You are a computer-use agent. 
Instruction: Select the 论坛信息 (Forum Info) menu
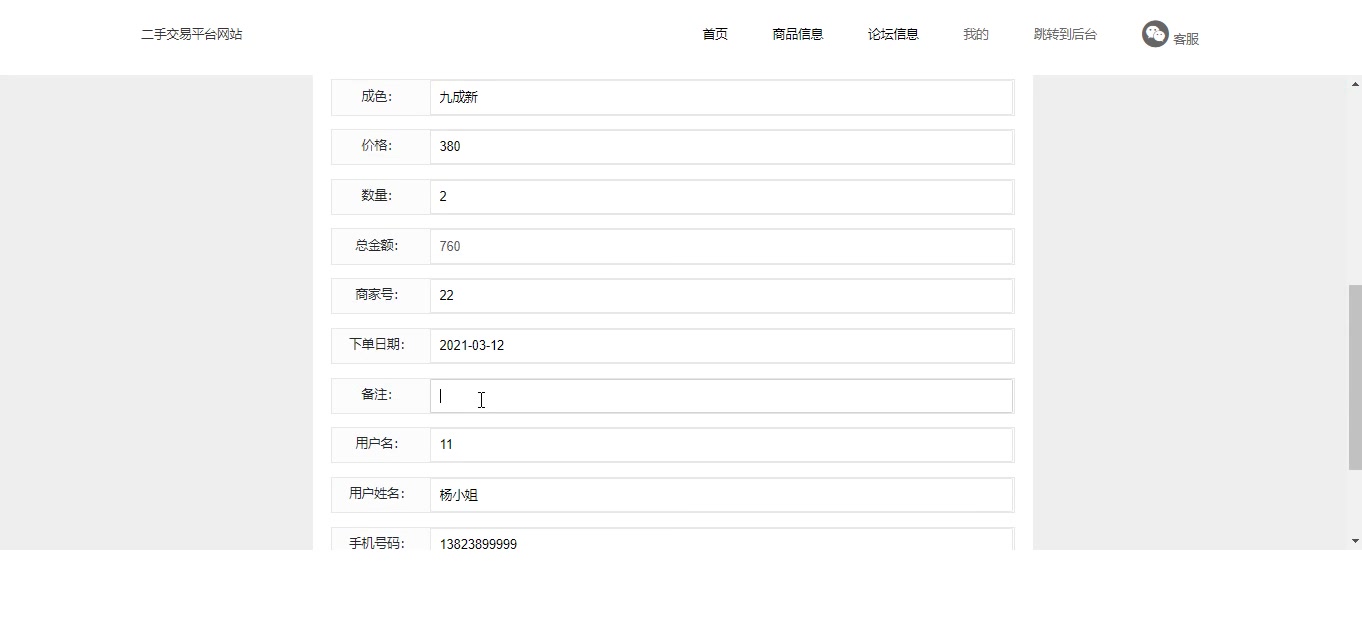(893, 33)
